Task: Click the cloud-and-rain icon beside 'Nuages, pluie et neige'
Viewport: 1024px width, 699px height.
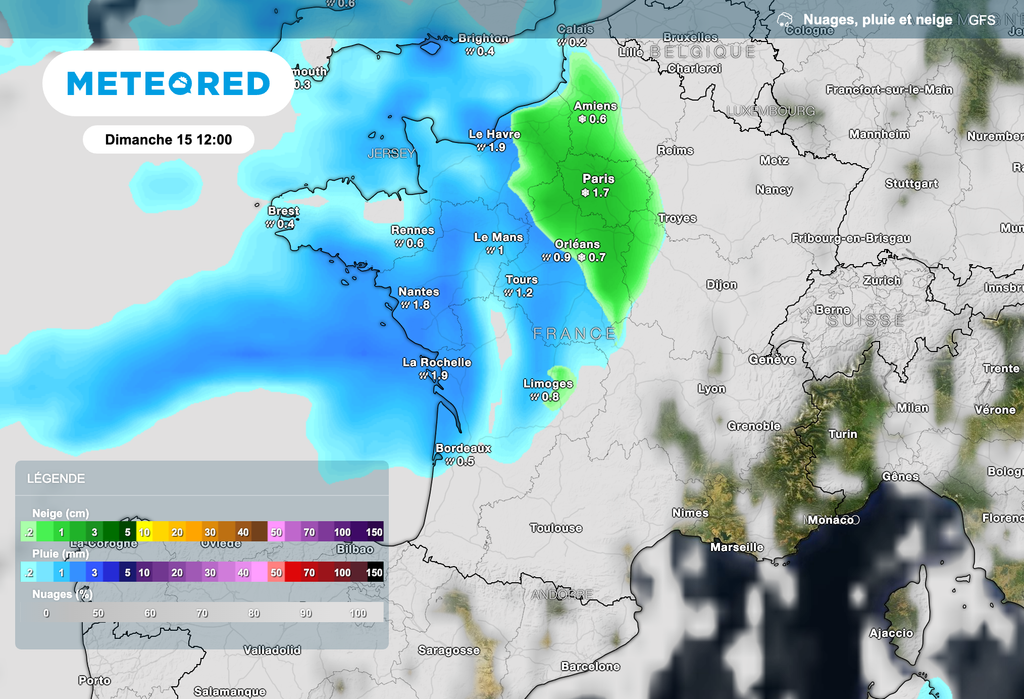Action: (x=784, y=19)
